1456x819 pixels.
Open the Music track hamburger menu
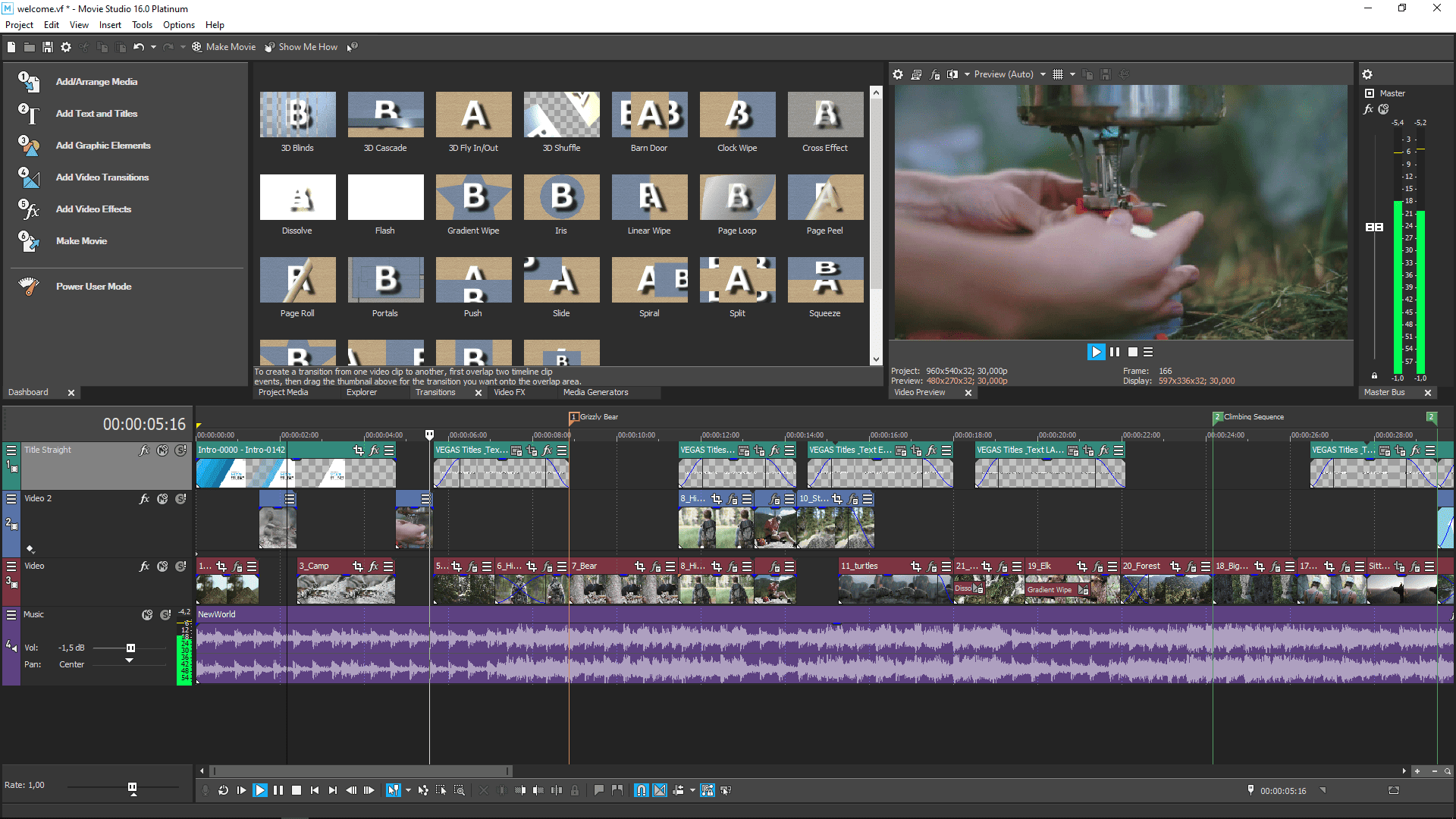11,615
